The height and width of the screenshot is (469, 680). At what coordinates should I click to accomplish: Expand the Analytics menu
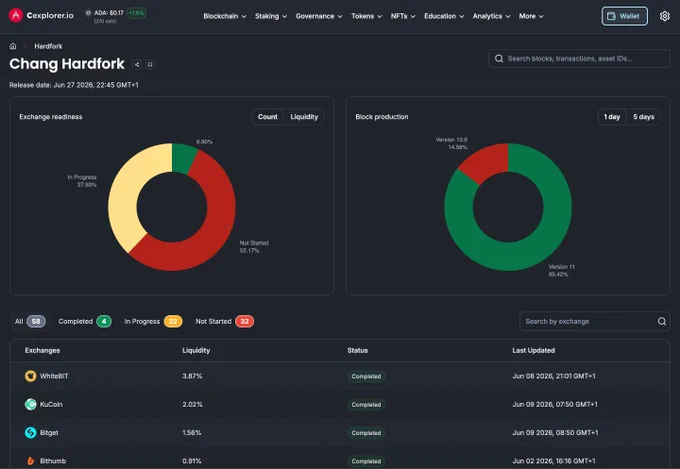tap(491, 16)
